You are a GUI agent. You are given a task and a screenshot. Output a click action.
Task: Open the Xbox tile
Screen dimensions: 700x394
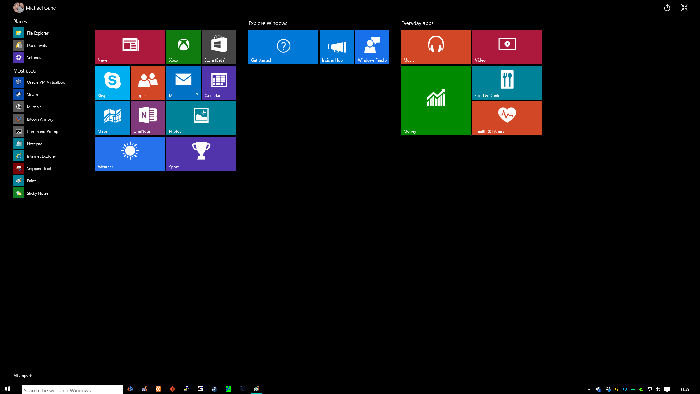[x=183, y=47]
